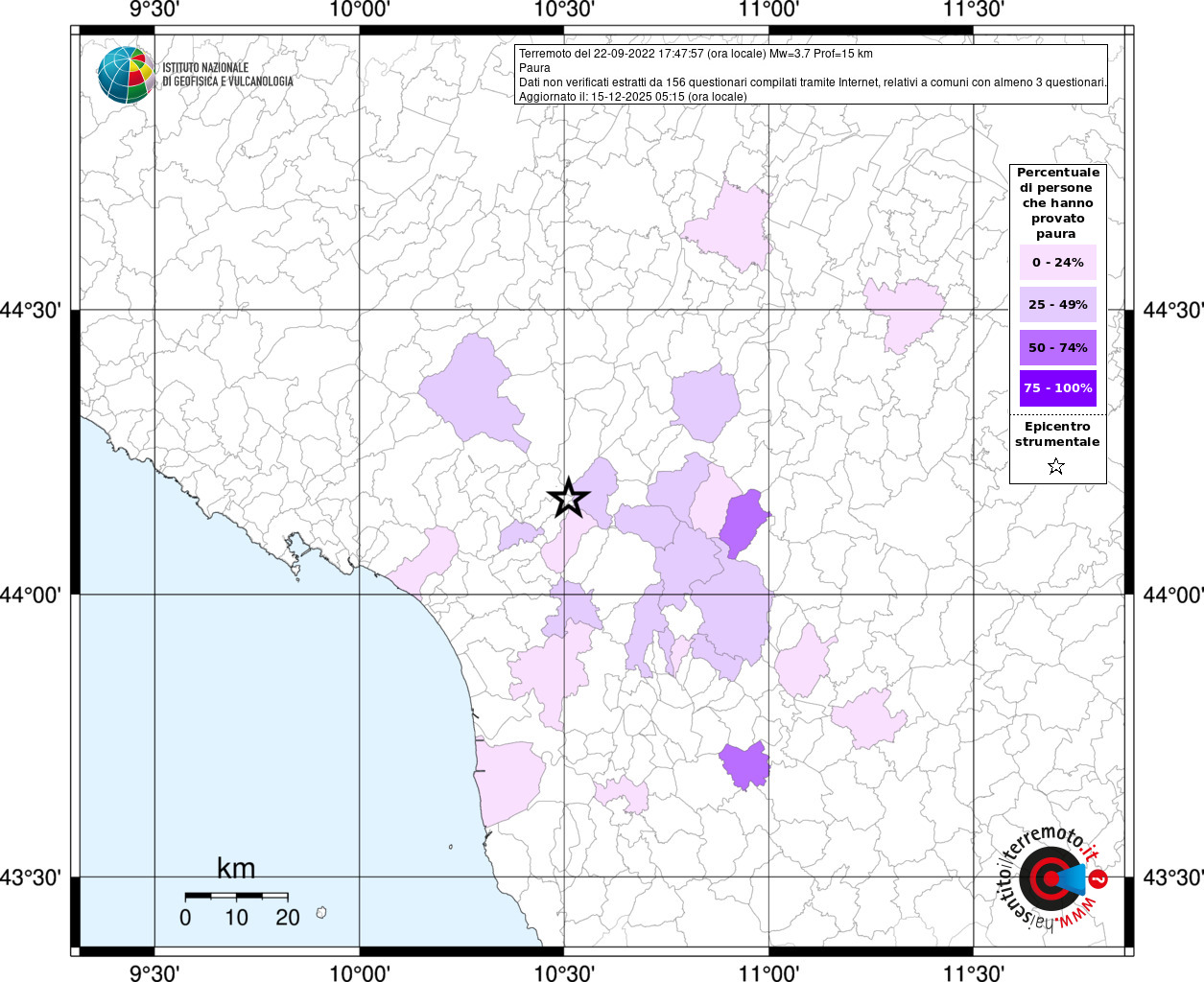
Task: Click the top 11°00' longitude label
Action: [768, 10]
